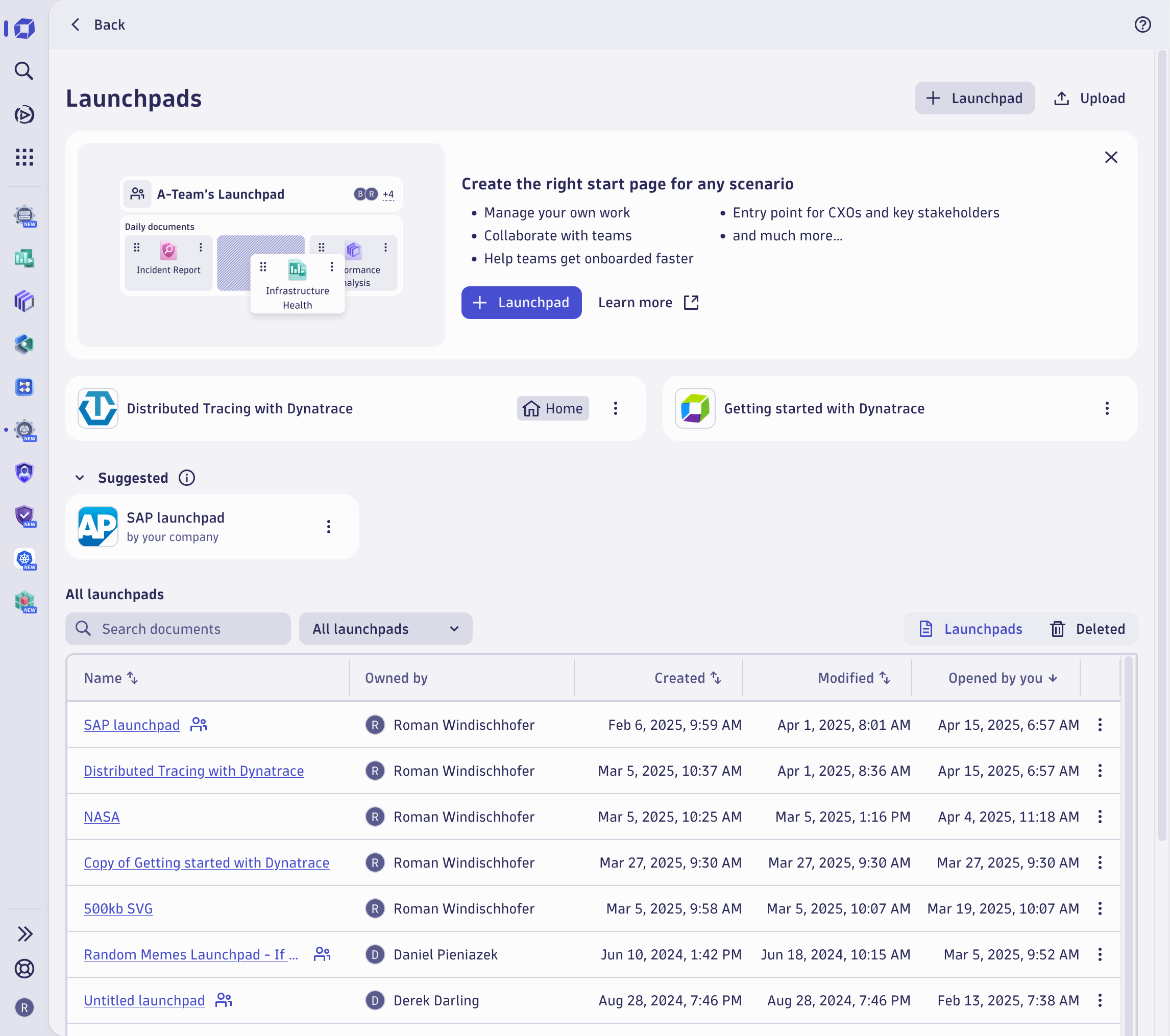Click the help question mark at top right
This screenshot has height=1036, width=1170.
click(x=1142, y=24)
